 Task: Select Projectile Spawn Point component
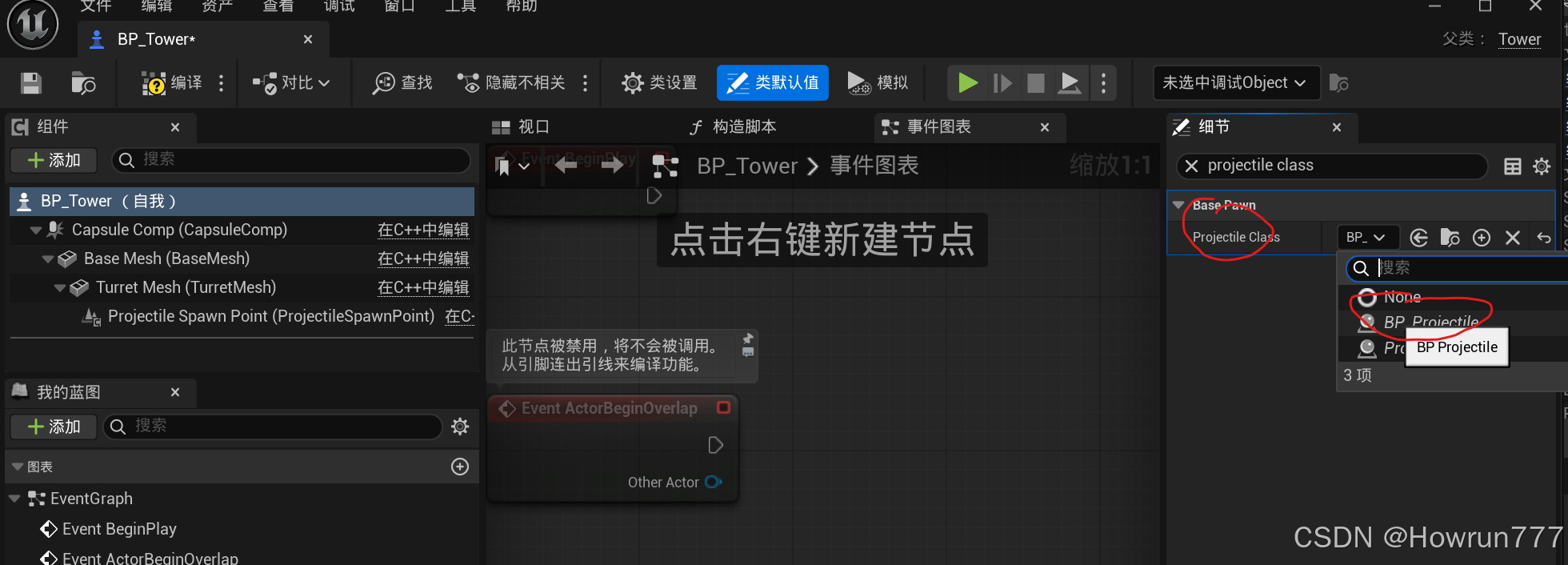pyautogui.click(x=271, y=316)
